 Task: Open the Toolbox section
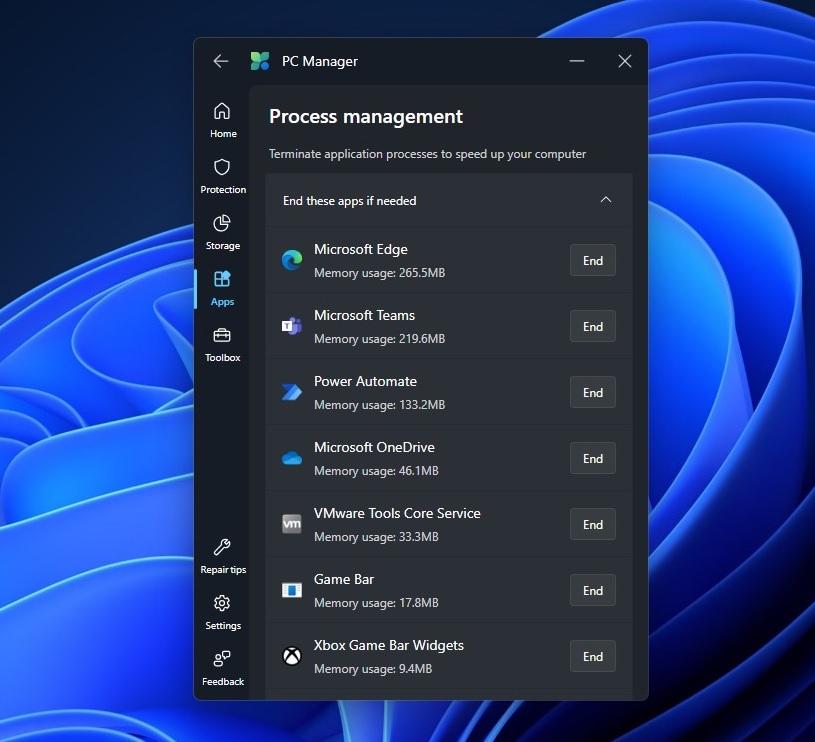click(x=222, y=344)
